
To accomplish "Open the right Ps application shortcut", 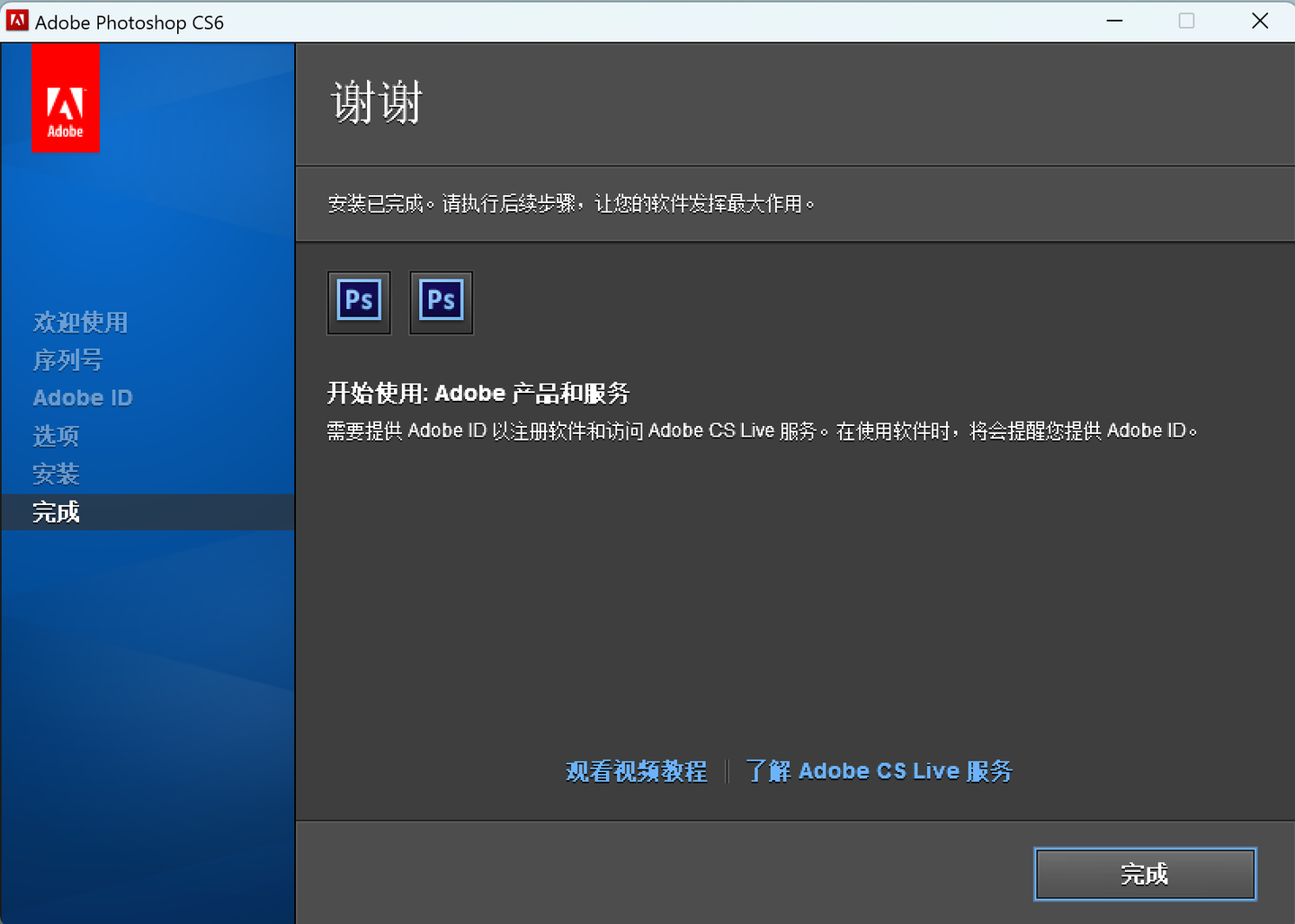I will 441,303.
